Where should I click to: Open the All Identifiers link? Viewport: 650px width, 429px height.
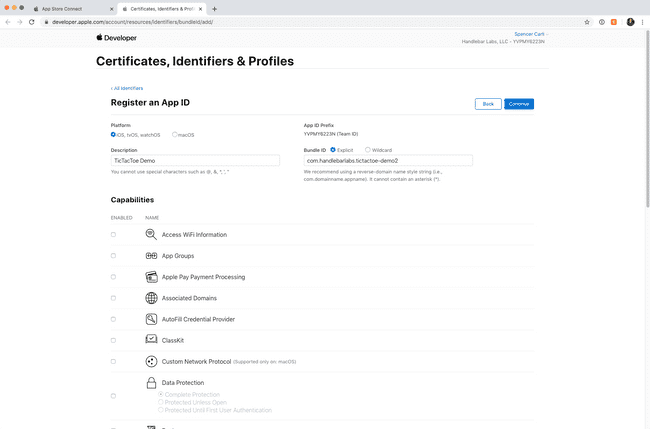click(127, 88)
